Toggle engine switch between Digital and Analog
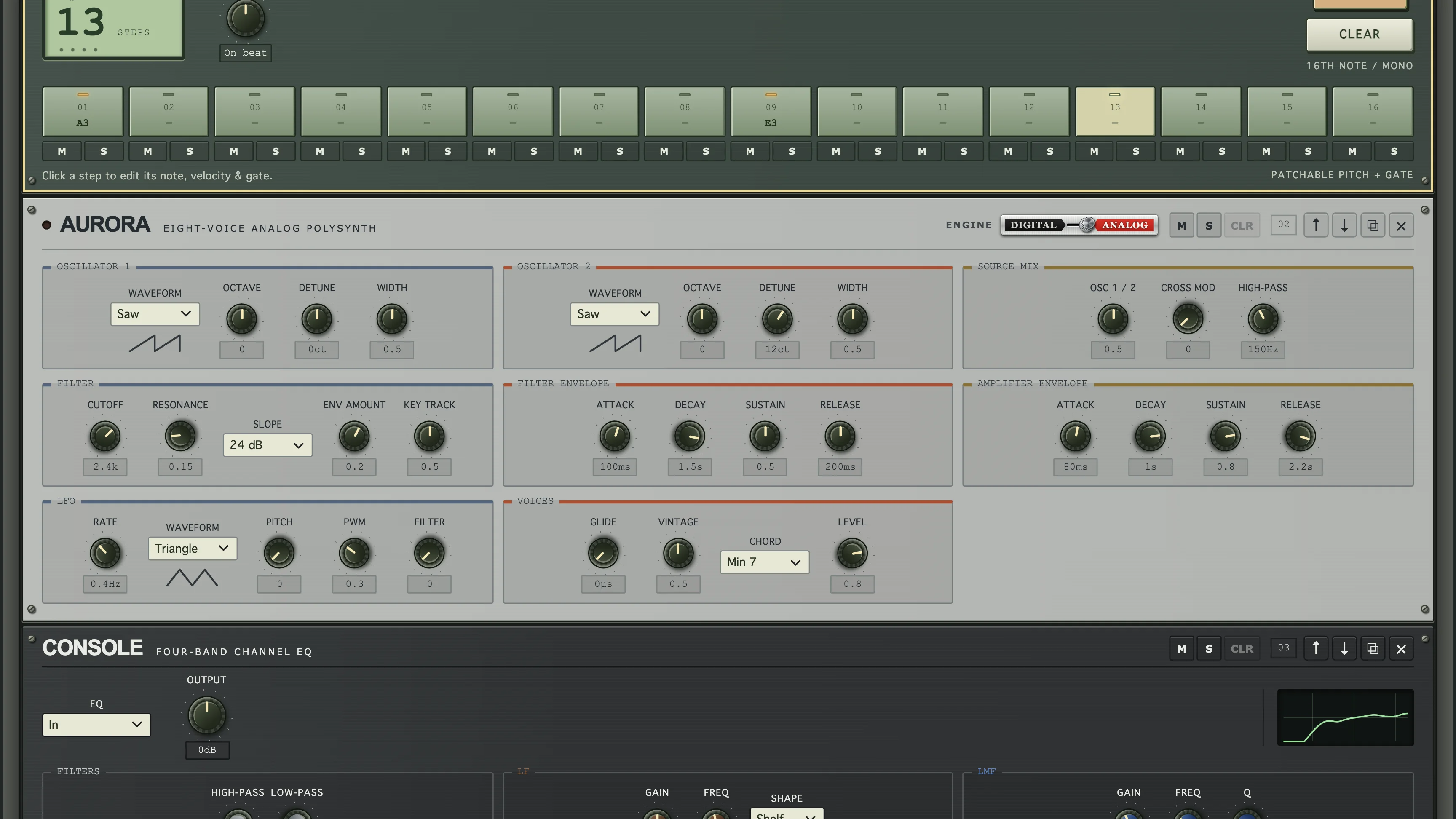Image resolution: width=1456 pixels, height=819 pixels. click(1079, 225)
